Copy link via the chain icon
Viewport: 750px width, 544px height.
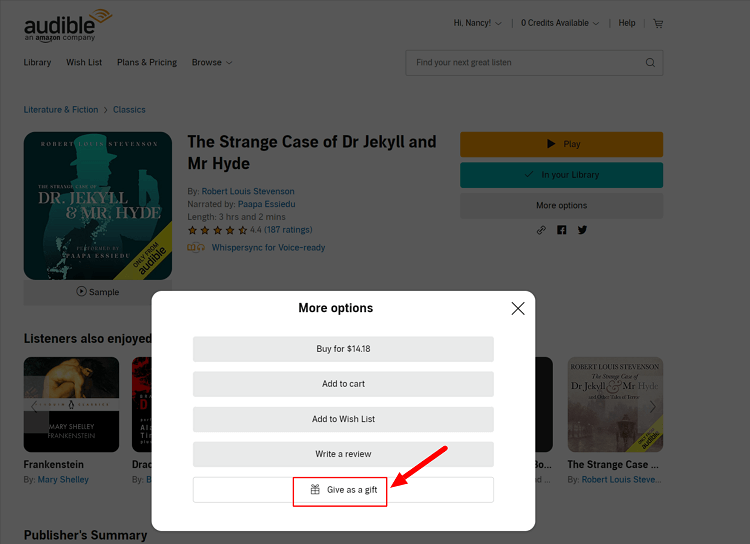[x=541, y=230]
